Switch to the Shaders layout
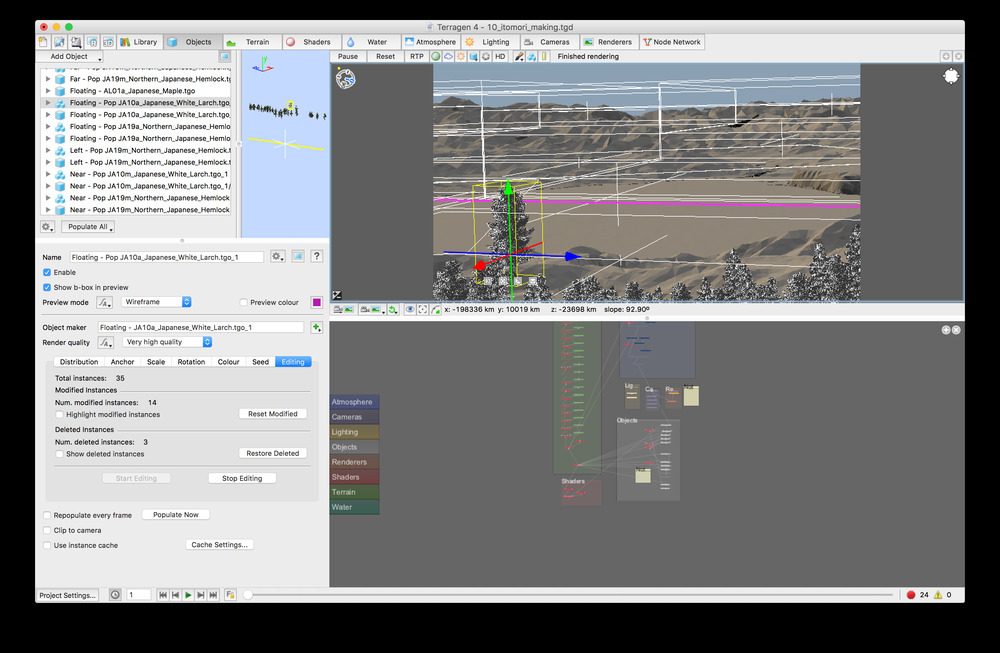The height and width of the screenshot is (653, 1000). (x=310, y=42)
